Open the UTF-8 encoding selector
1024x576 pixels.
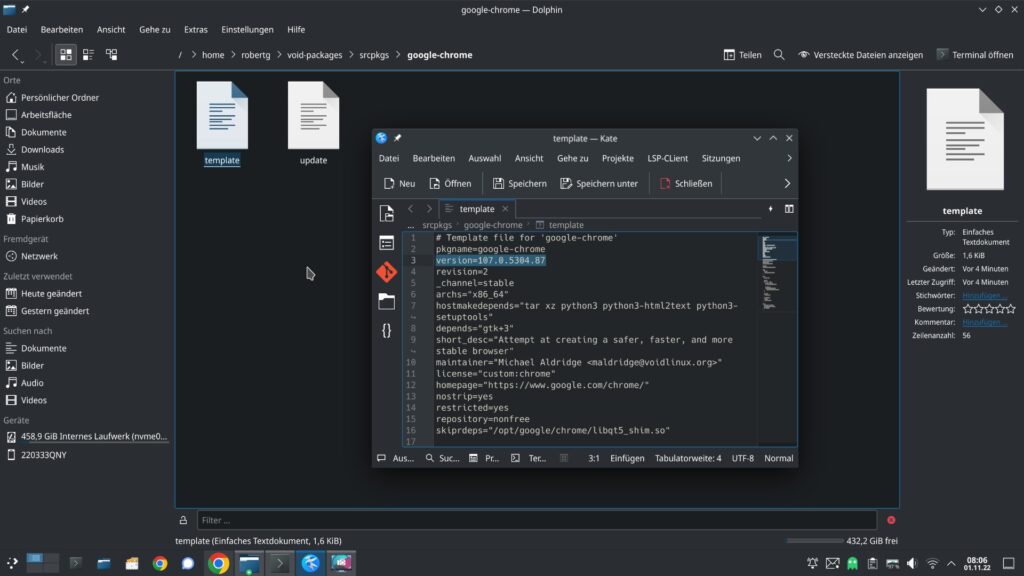coord(743,458)
